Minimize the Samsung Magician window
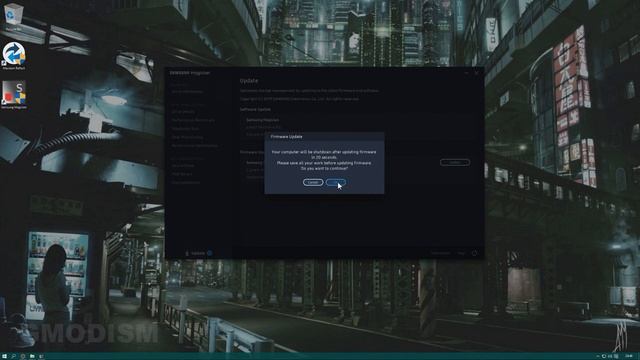This screenshot has height=360, width=640. [467, 73]
